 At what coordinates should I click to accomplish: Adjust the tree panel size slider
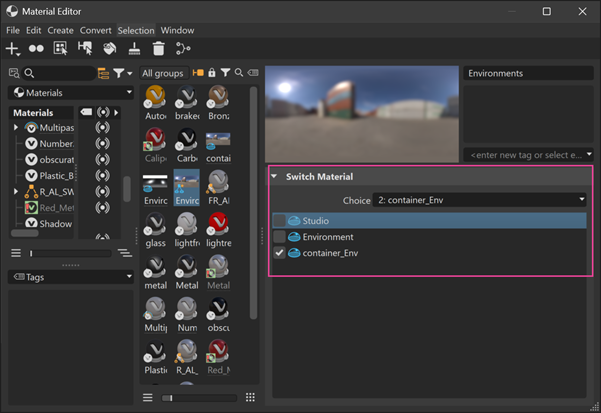[70, 253]
